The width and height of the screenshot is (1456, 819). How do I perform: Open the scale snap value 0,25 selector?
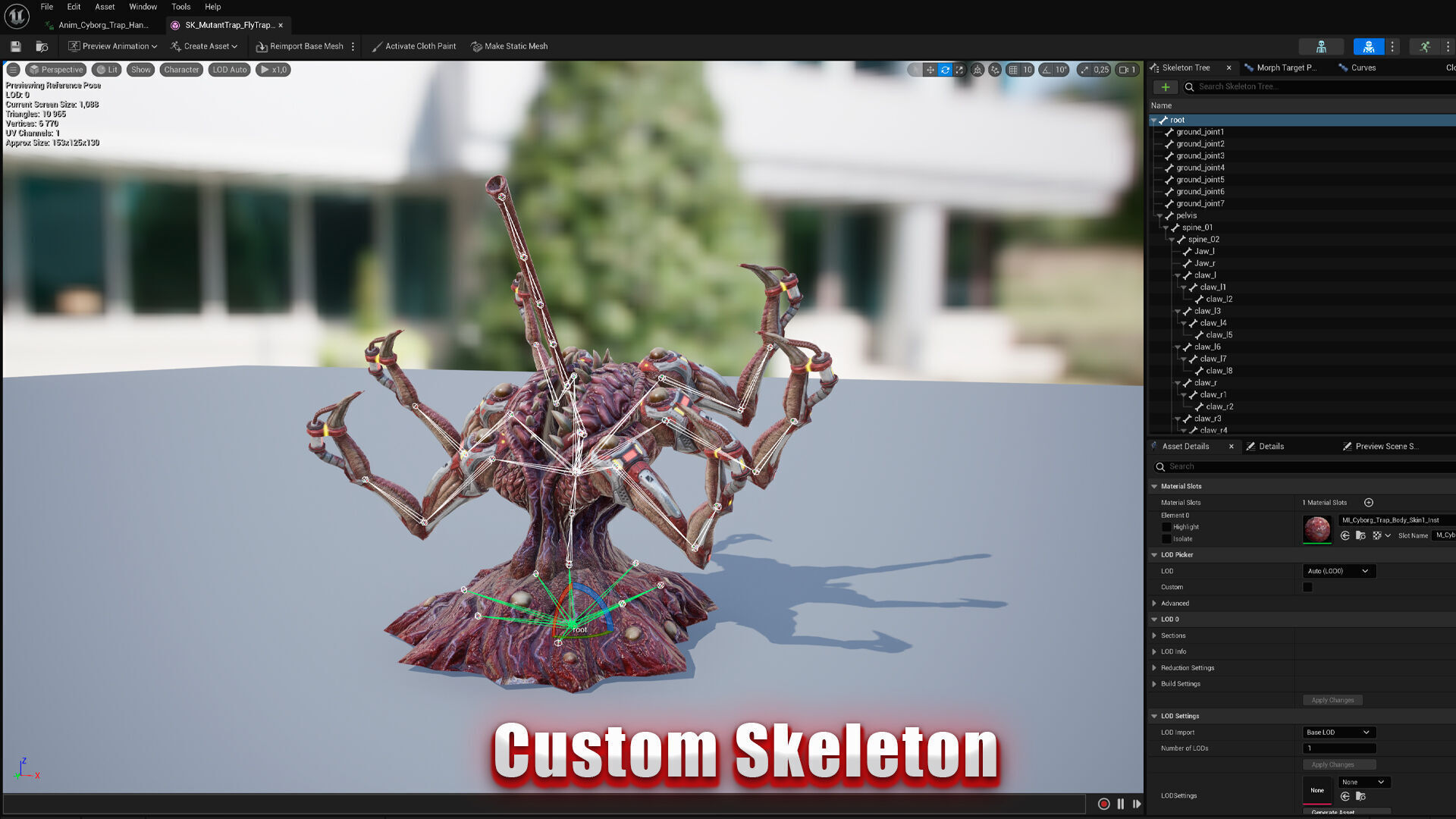pyautogui.click(x=1101, y=70)
